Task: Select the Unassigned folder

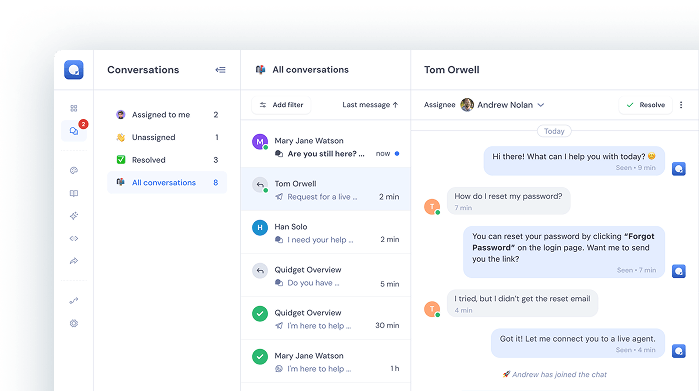Action: 167,137
